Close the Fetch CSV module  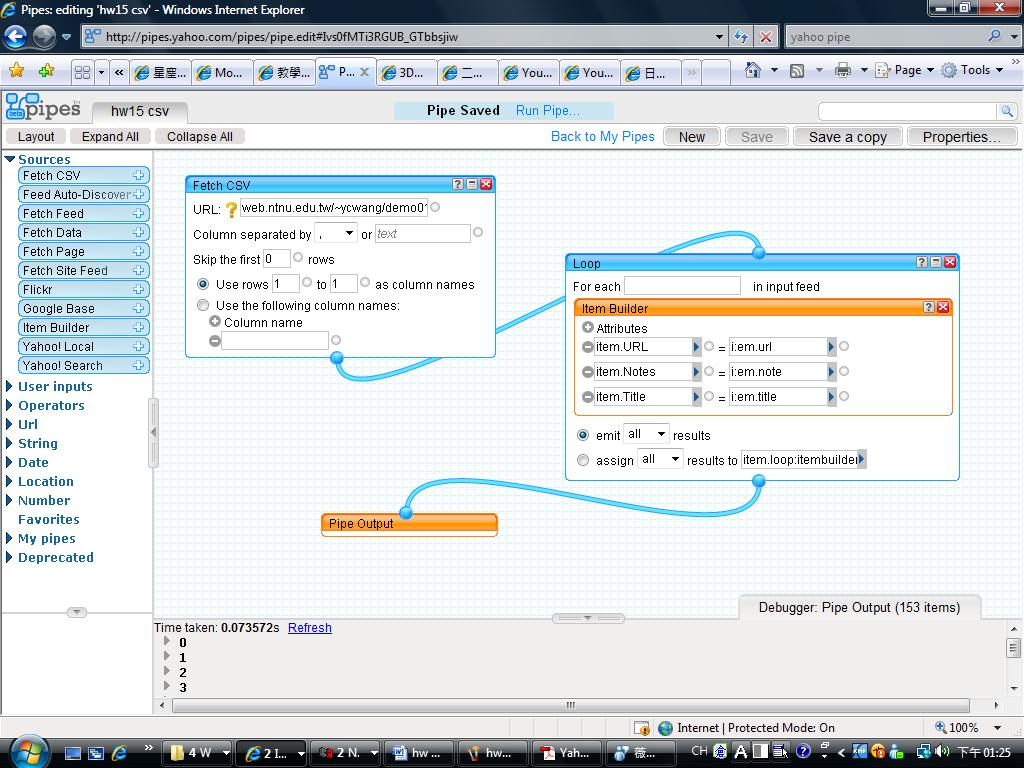[486, 185]
